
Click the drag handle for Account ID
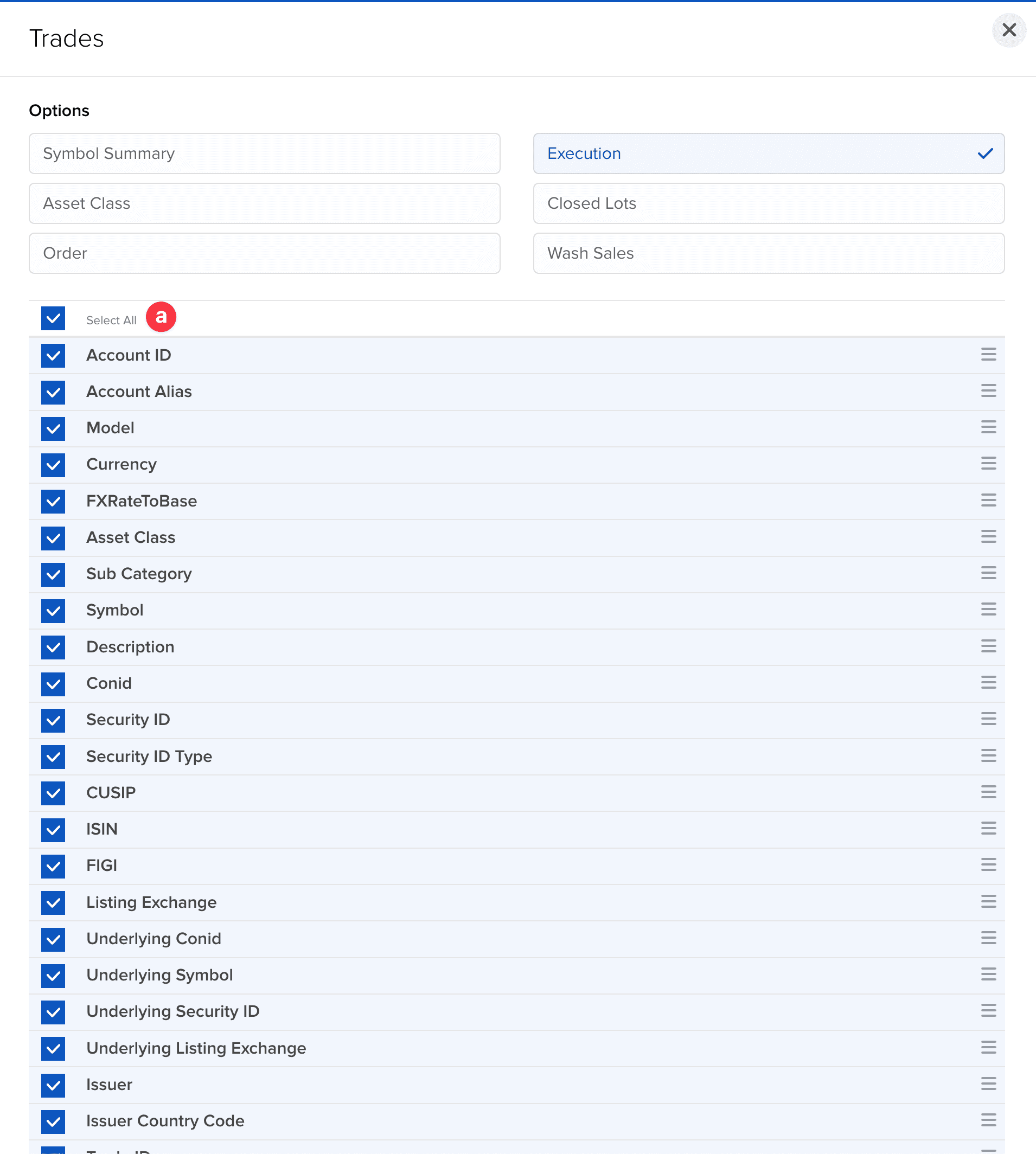(x=988, y=355)
